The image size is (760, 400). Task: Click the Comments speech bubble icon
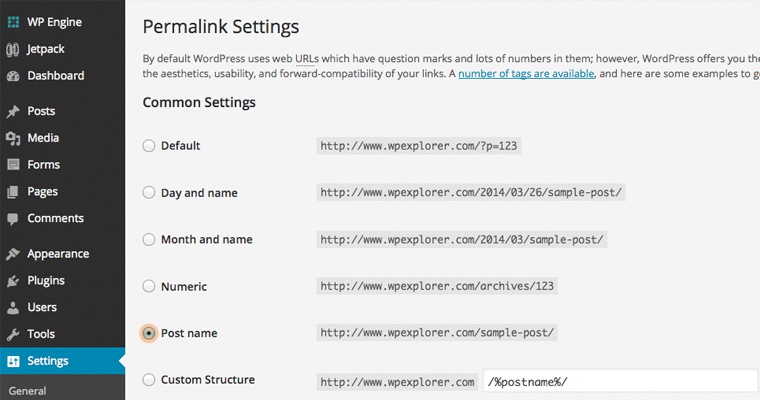[x=13, y=218]
